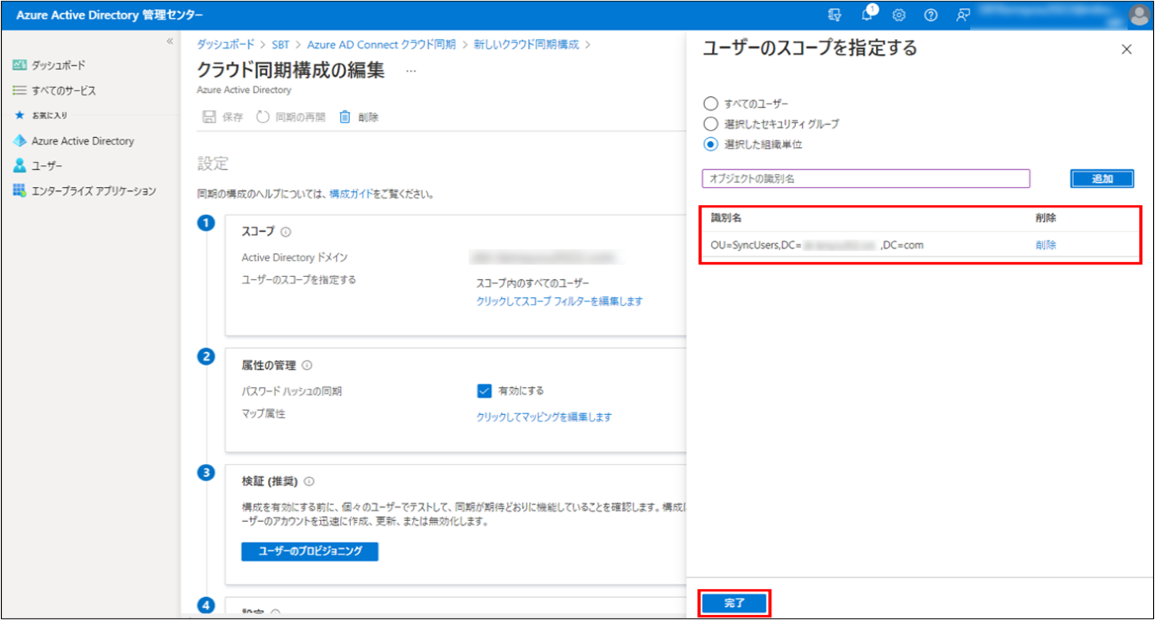
Task: Select the 選択したセキュリティ グループ radio button
Action: point(710,124)
